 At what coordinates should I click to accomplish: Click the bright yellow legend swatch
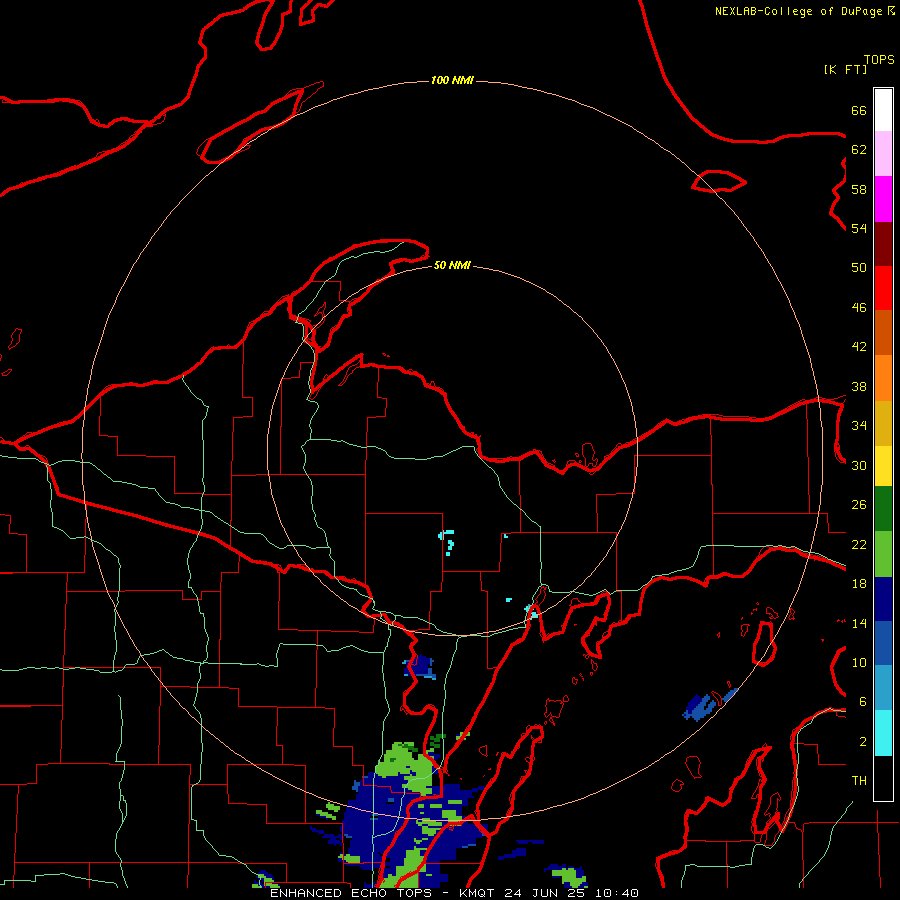(883, 466)
